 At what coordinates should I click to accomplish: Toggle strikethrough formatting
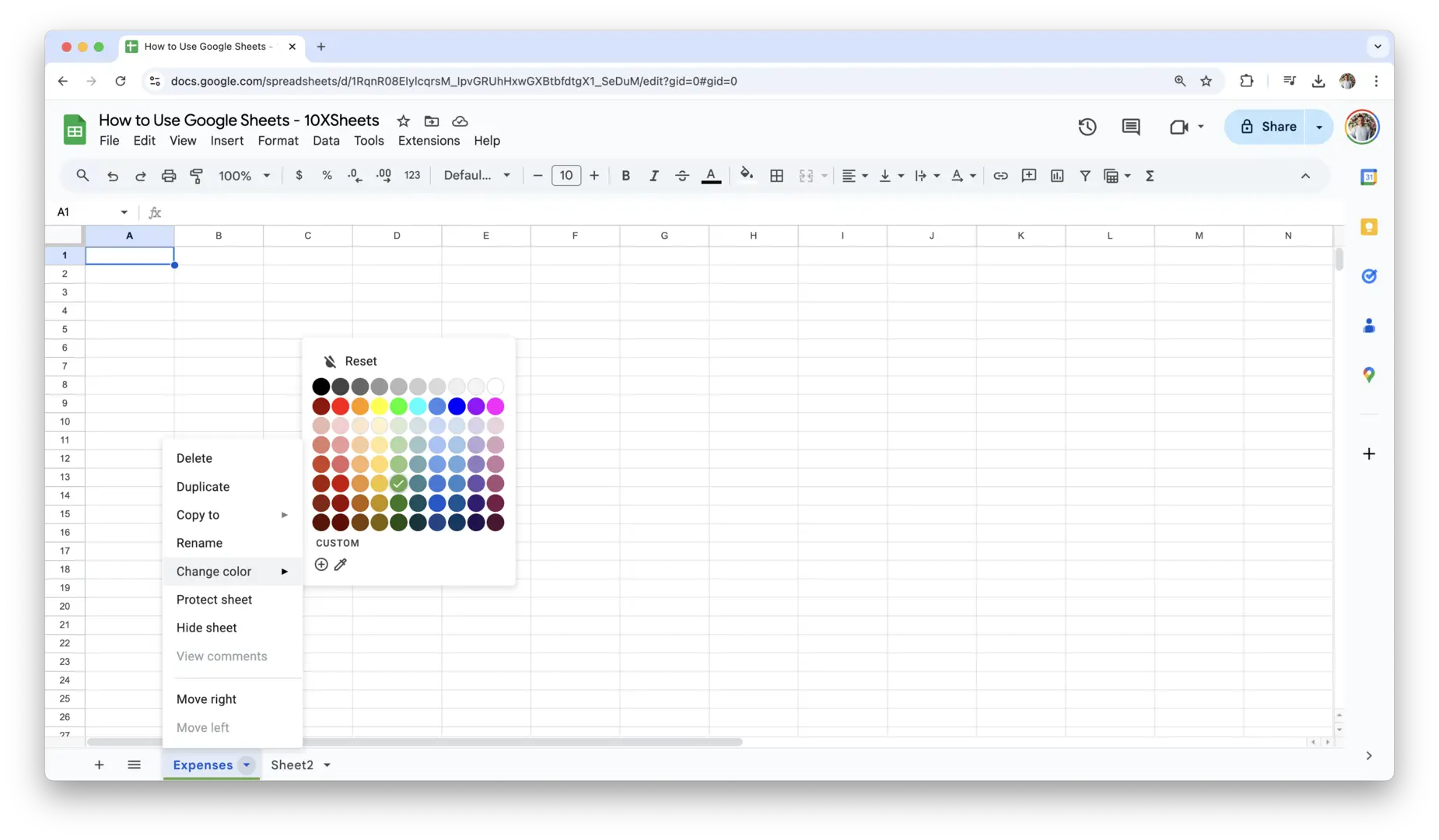tap(682, 176)
